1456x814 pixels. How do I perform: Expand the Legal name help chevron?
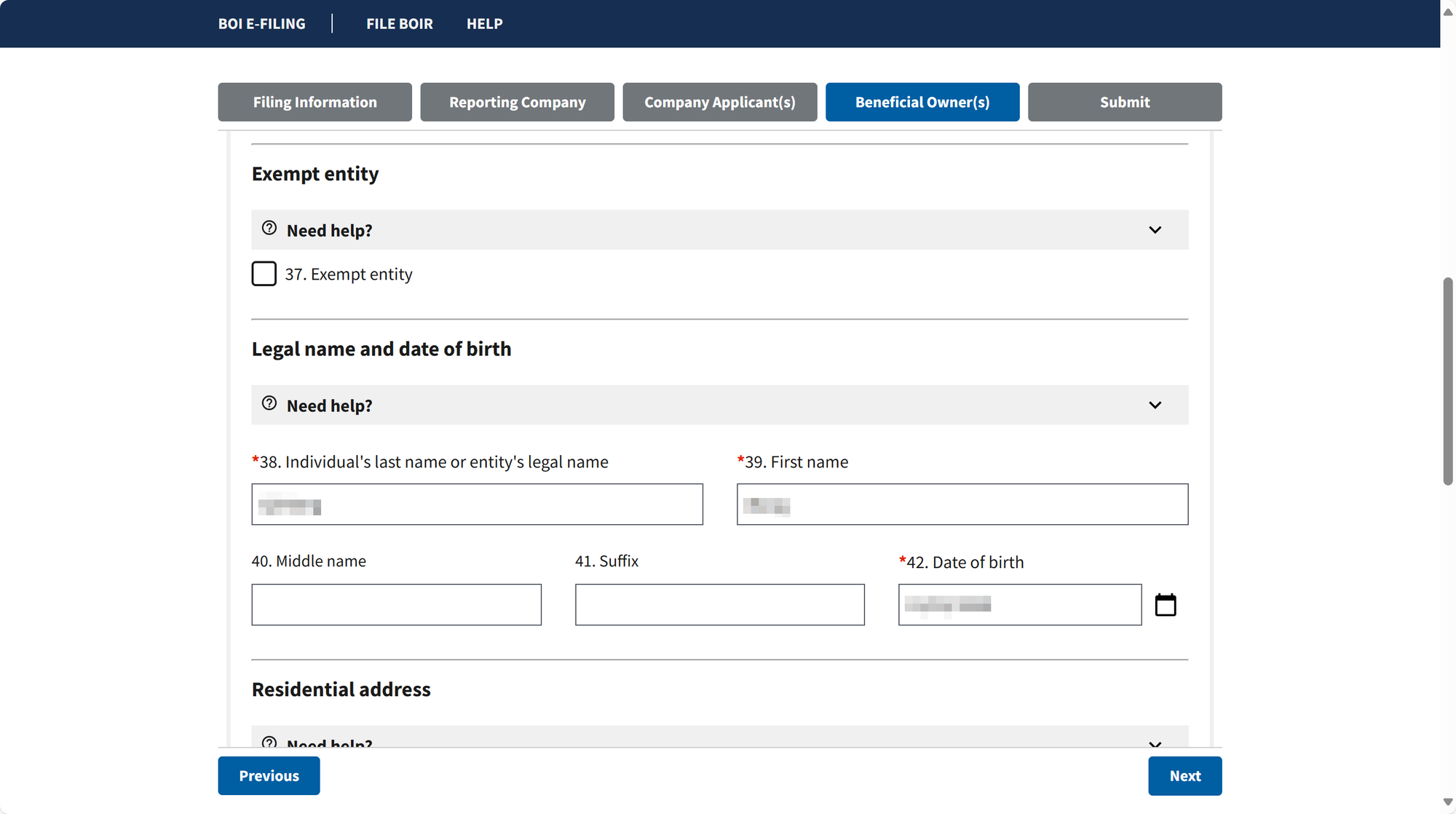pyautogui.click(x=1155, y=405)
